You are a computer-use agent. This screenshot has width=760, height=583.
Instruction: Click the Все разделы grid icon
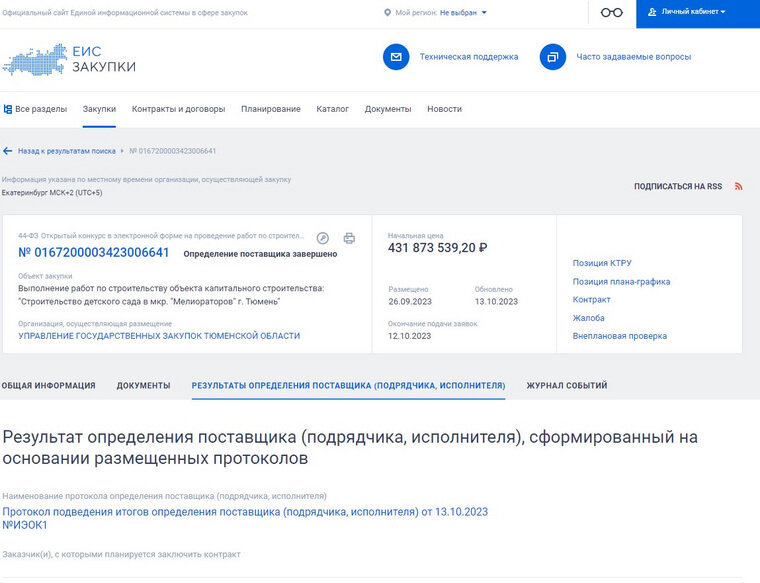pos(8,109)
